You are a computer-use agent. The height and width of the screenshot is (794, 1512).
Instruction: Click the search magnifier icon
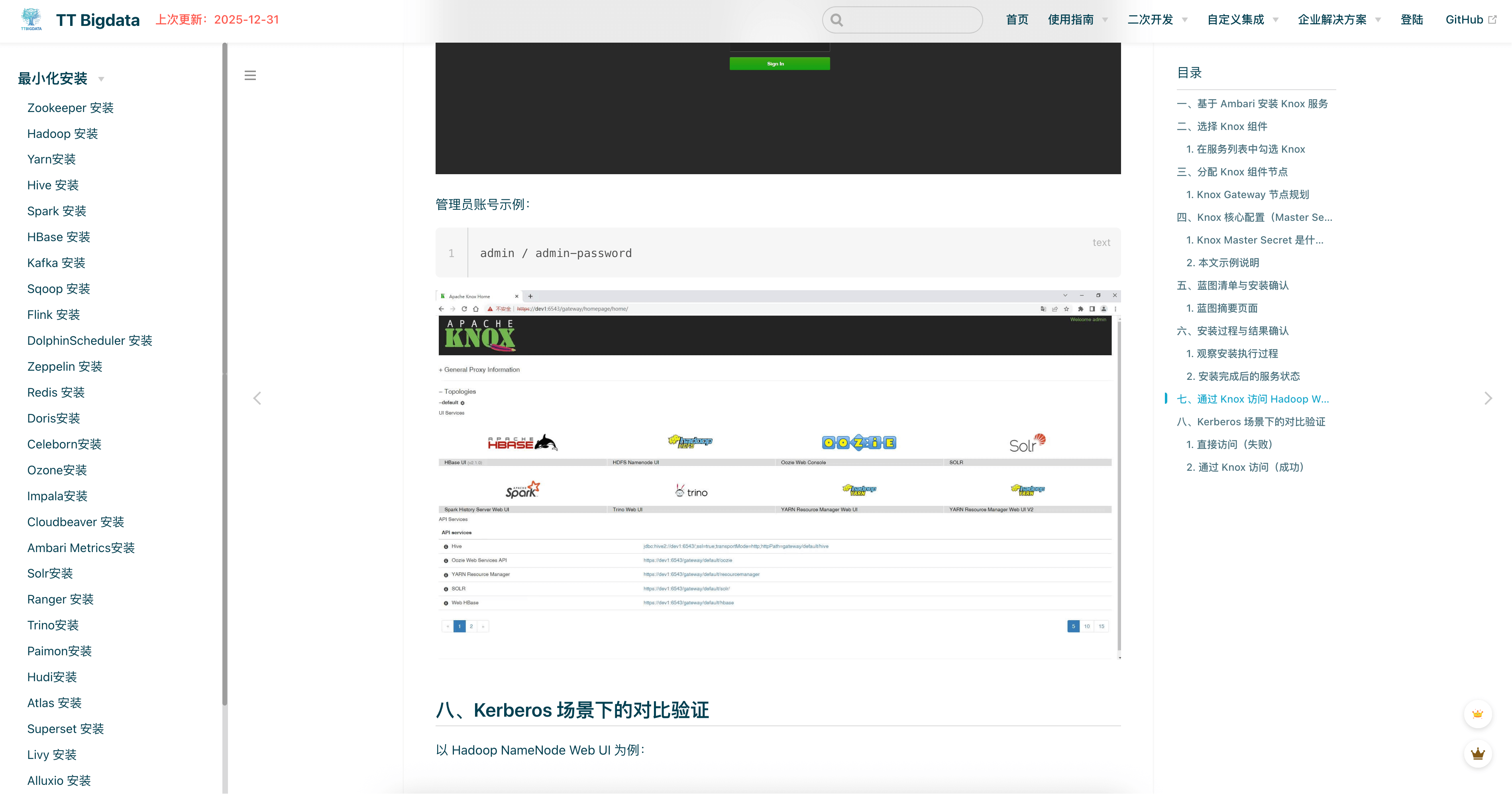pyautogui.click(x=837, y=21)
